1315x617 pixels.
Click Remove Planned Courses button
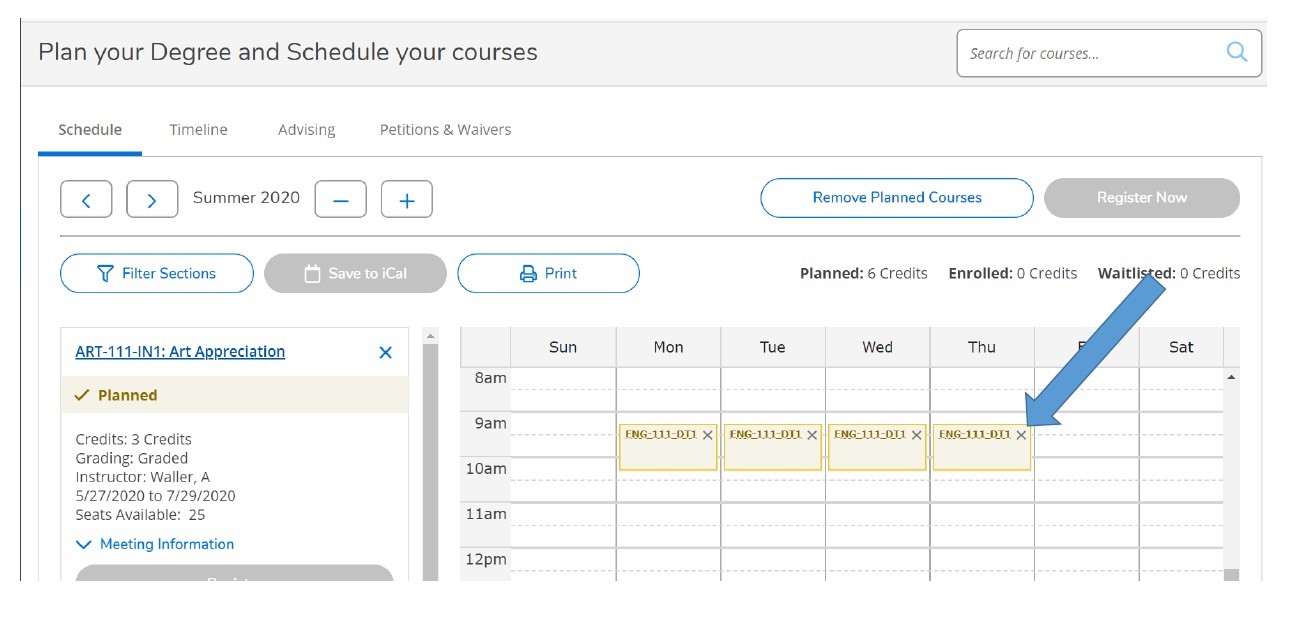point(896,198)
